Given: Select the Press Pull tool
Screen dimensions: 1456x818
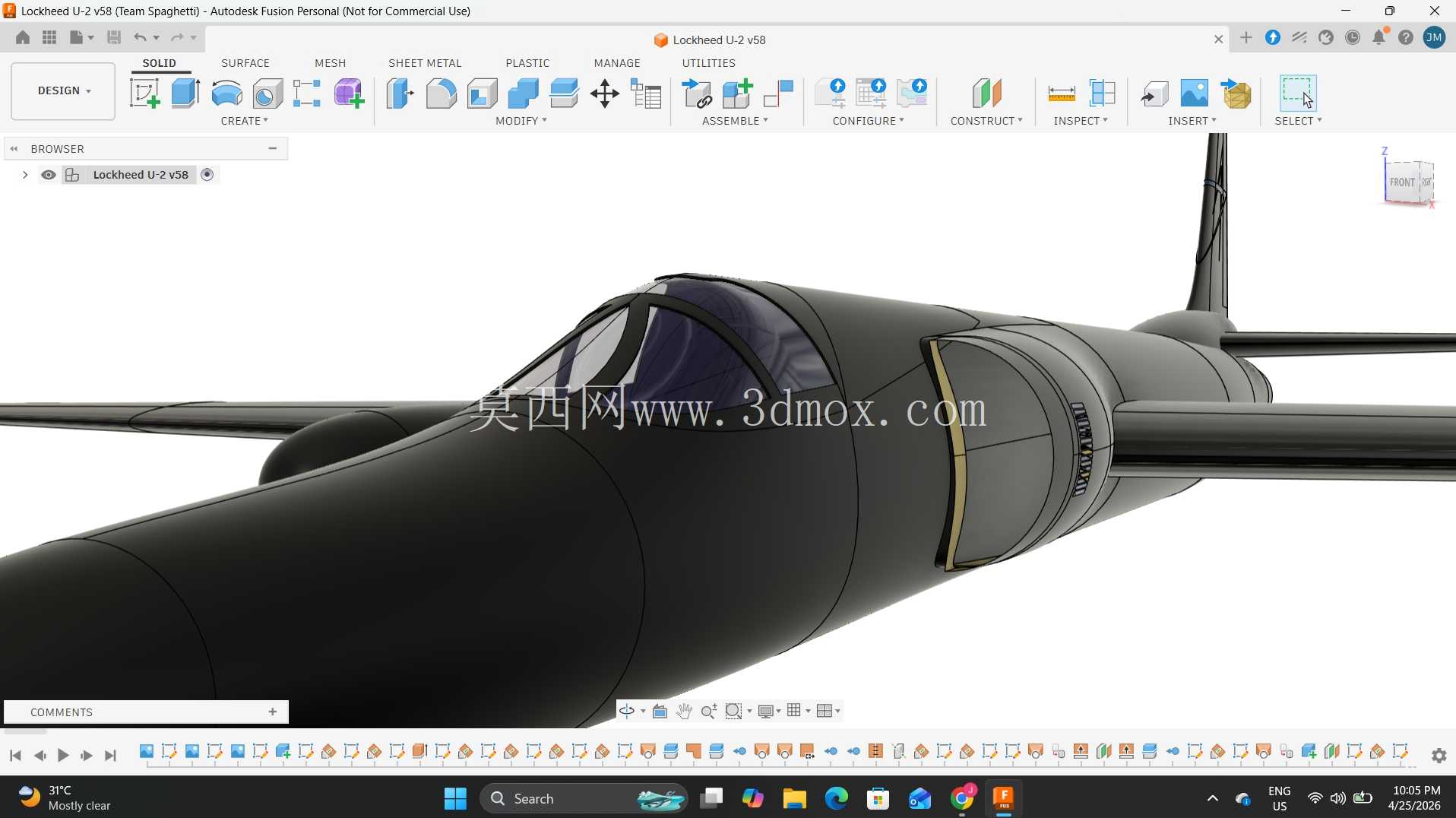Looking at the screenshot, I should click(400, 94).
